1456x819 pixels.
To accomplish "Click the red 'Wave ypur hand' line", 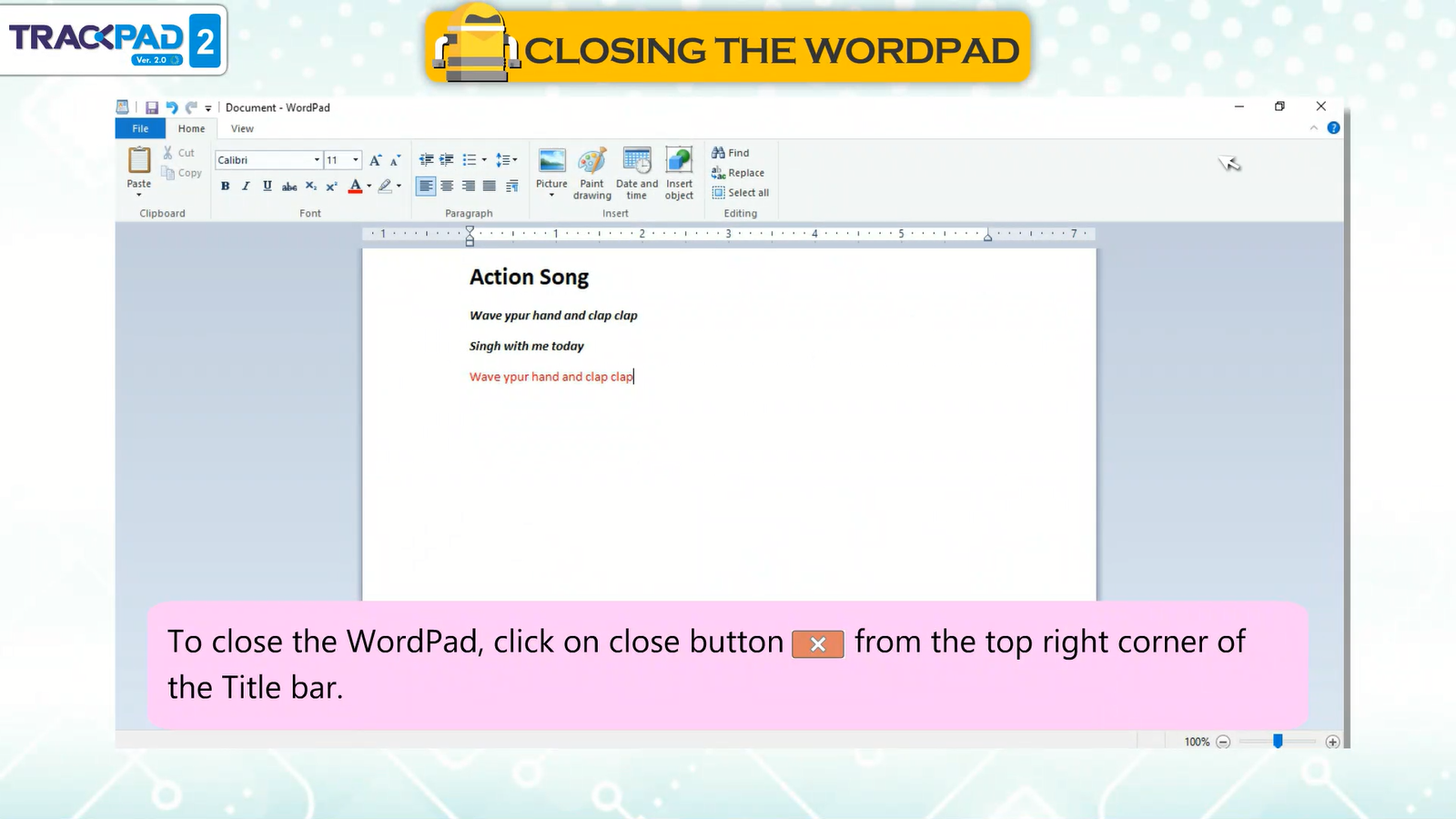I will click(551, 377).
